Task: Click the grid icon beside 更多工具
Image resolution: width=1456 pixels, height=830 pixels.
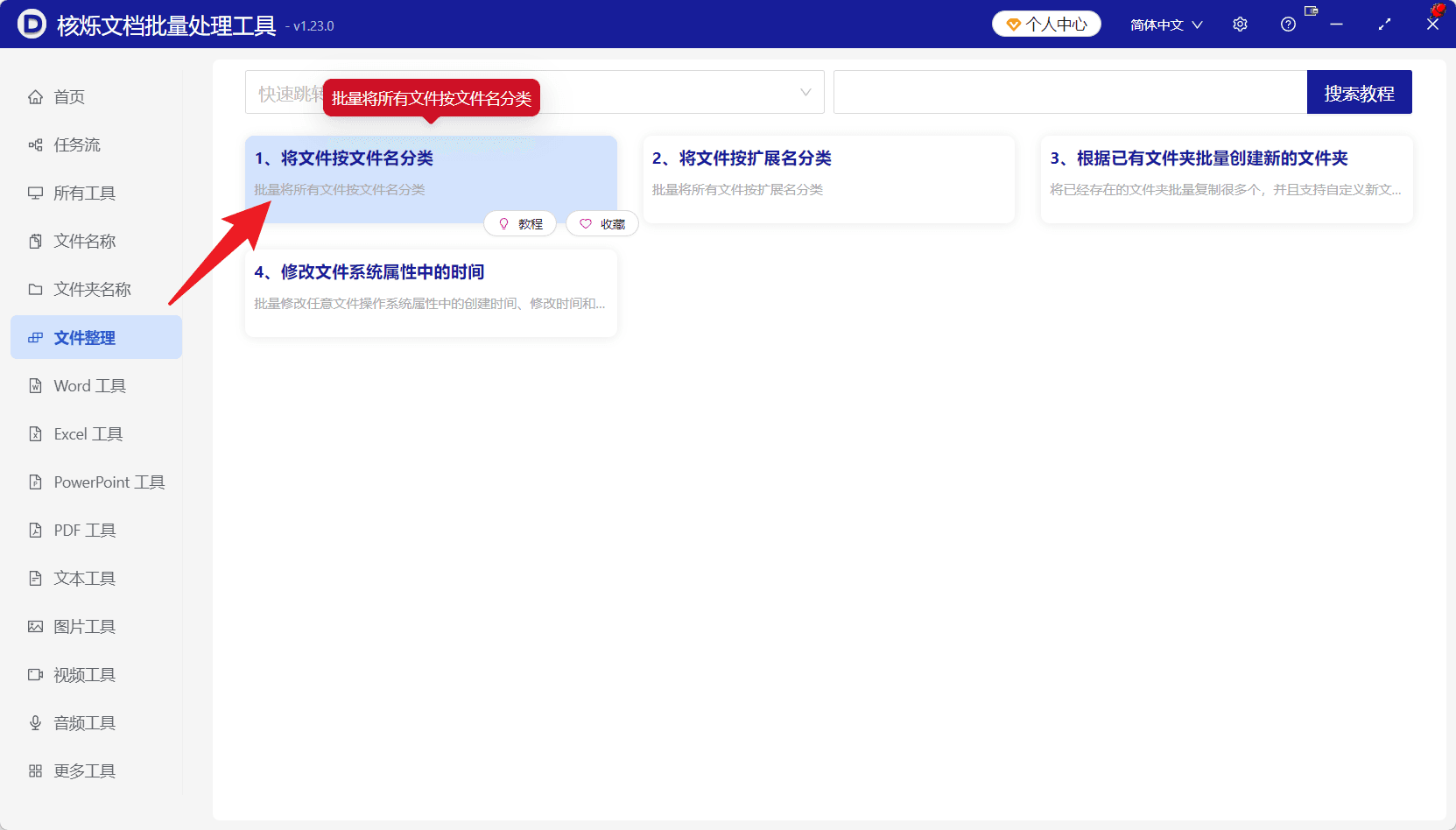Action: coord(35,771)
